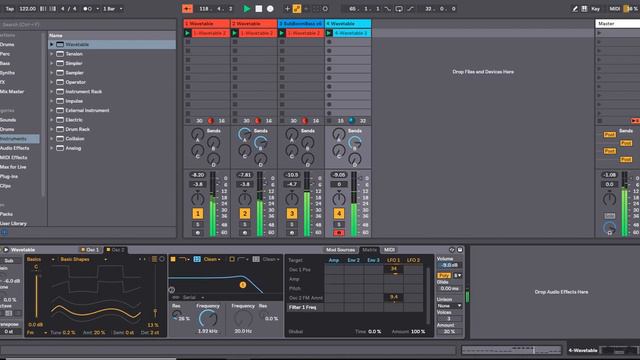Select the Sampler item in the browser
This screenshot has width=640, height=360.
point(74,73)
